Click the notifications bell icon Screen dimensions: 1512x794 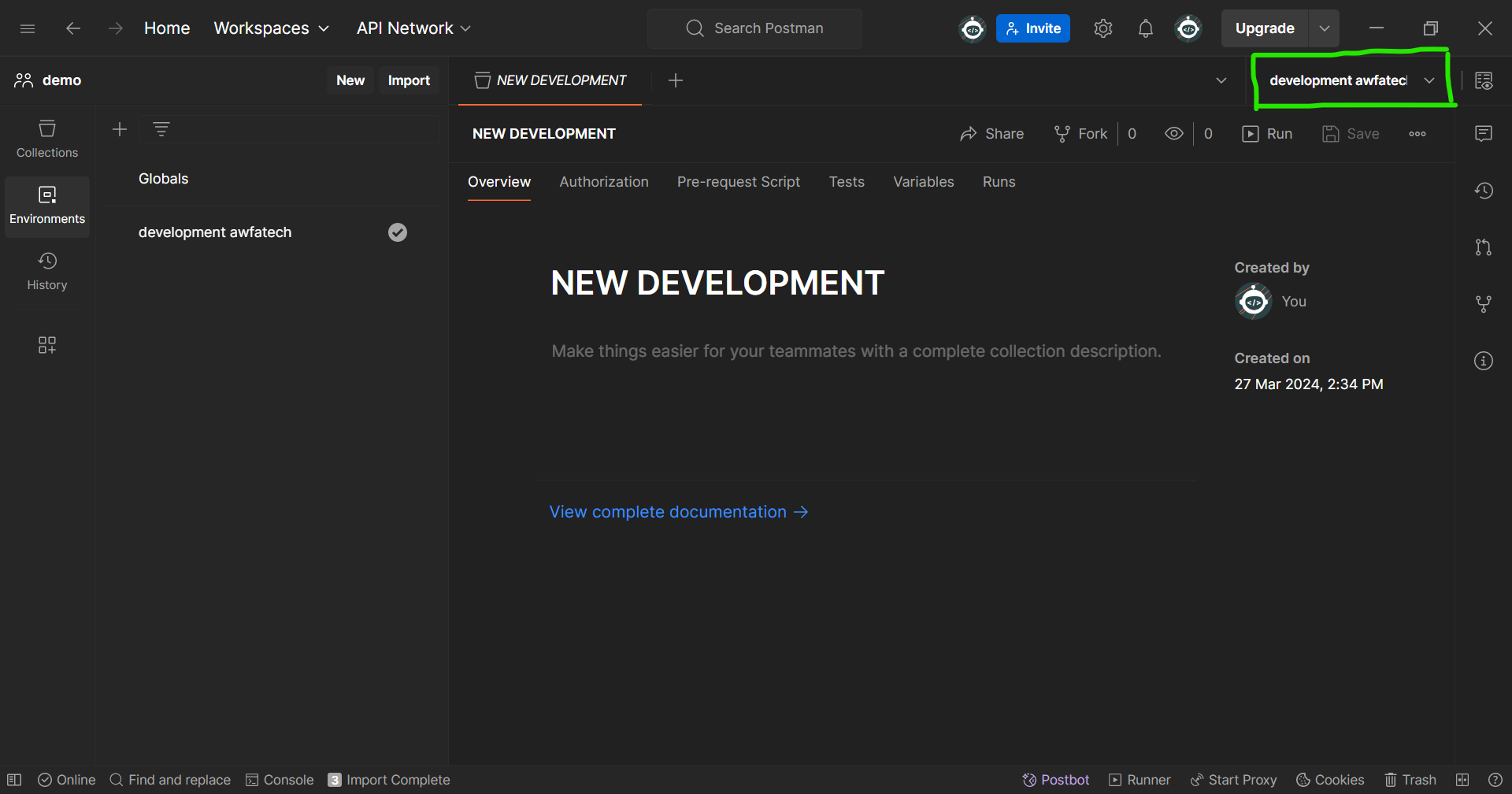coord(1145,28)
